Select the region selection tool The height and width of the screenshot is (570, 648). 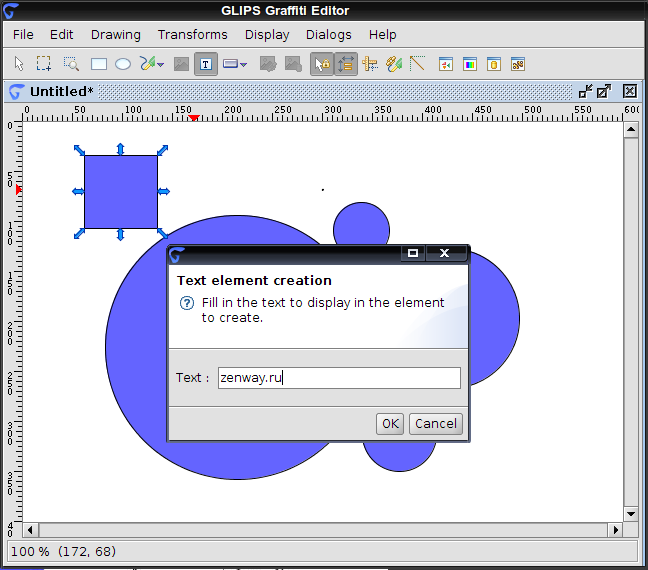[x=44, y=64]
